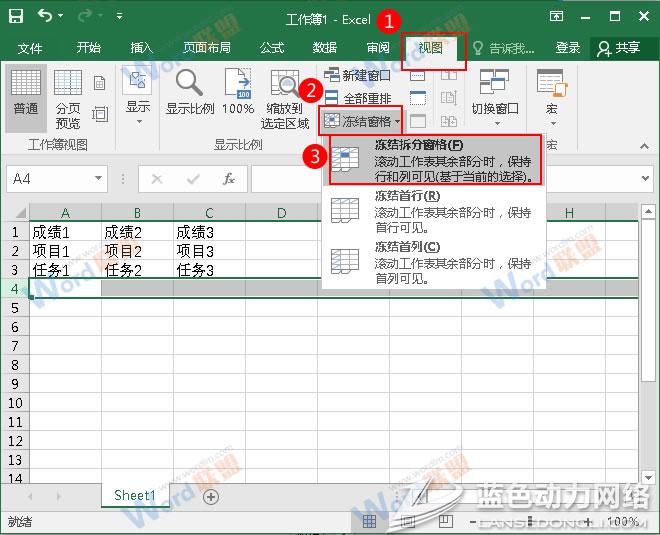The image size is (660, 535).
Task: Click the fx insert function icon
Action: pyautogui.click(x=228, y=179)
